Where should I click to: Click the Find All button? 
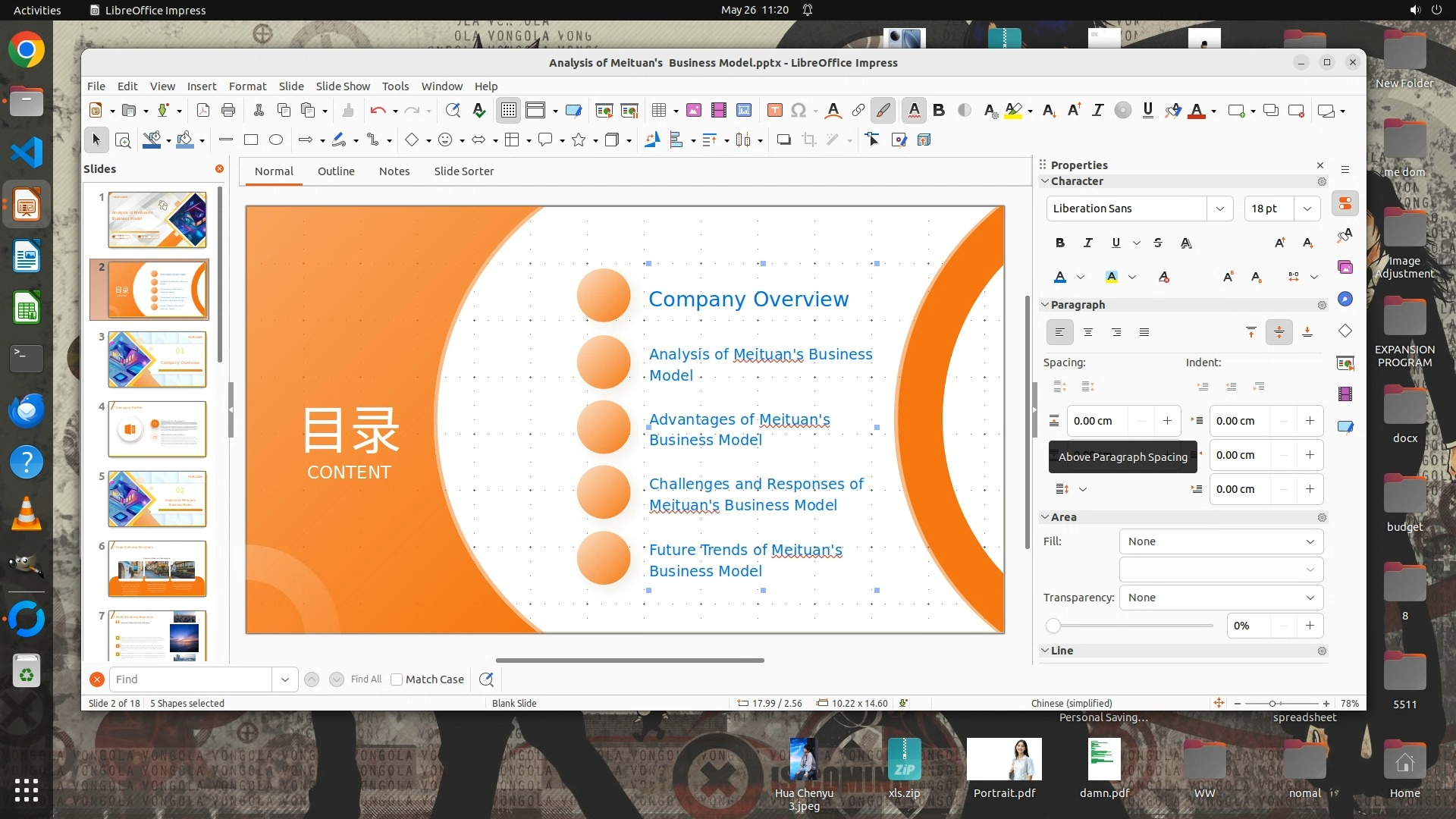click(366, 679)
